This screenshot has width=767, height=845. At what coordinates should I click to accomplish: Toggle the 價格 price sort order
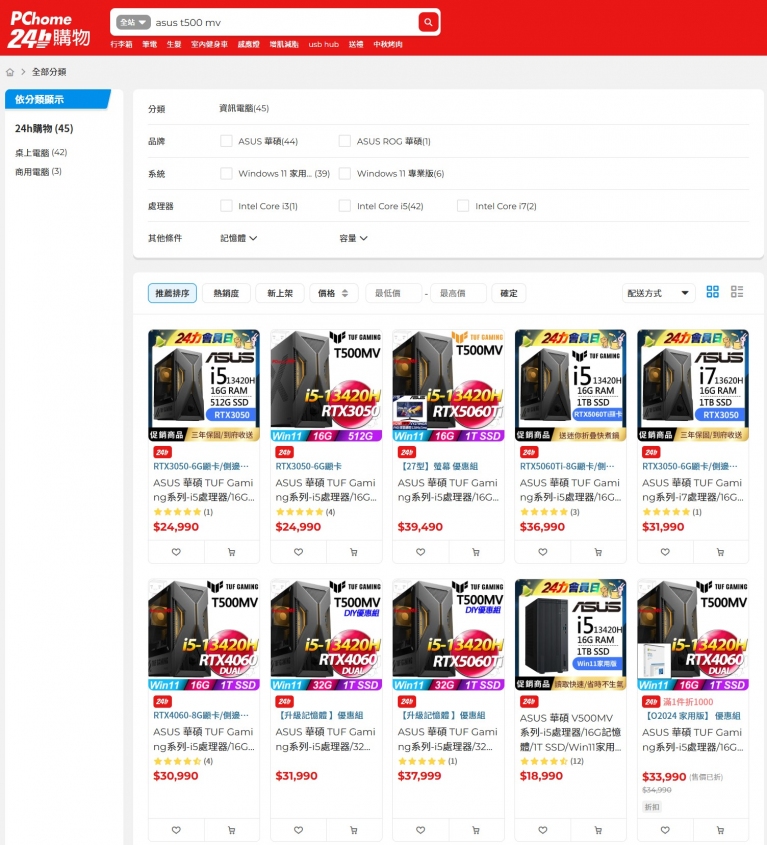tap(333, 293)
